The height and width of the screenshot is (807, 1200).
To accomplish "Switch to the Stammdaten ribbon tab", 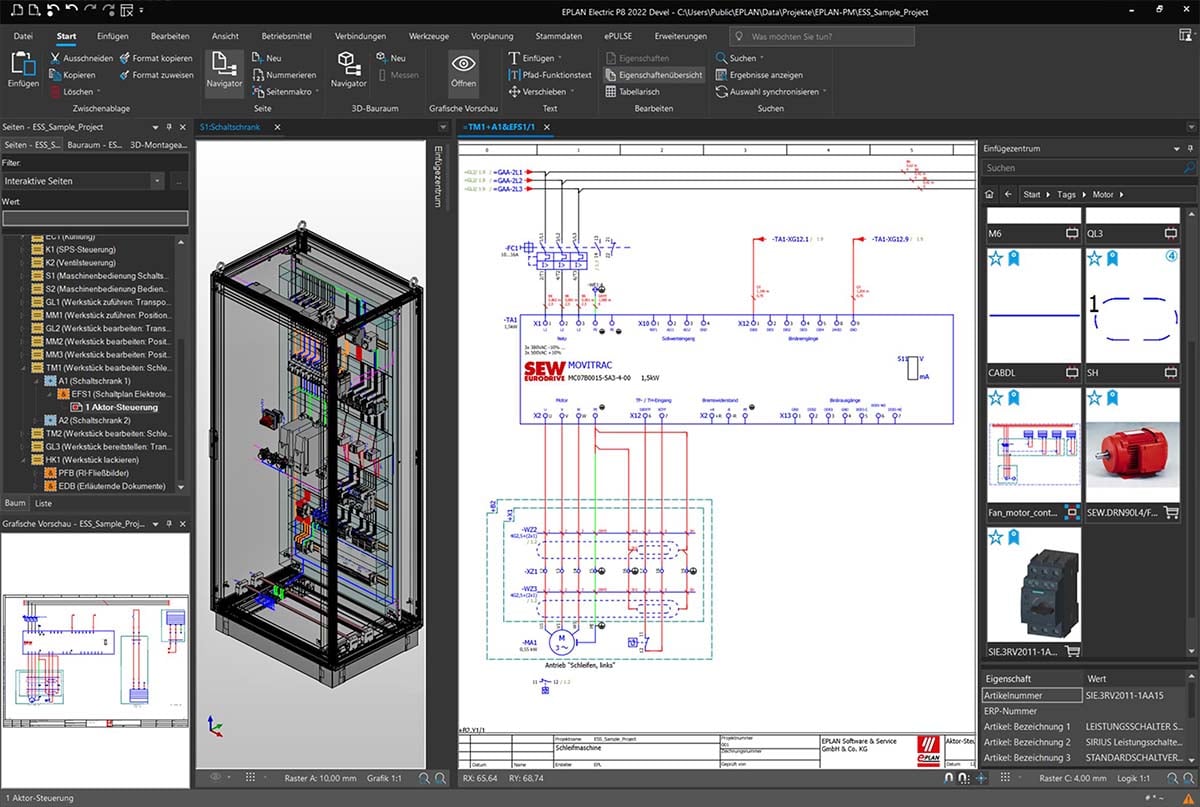I will tap(558, 35).
